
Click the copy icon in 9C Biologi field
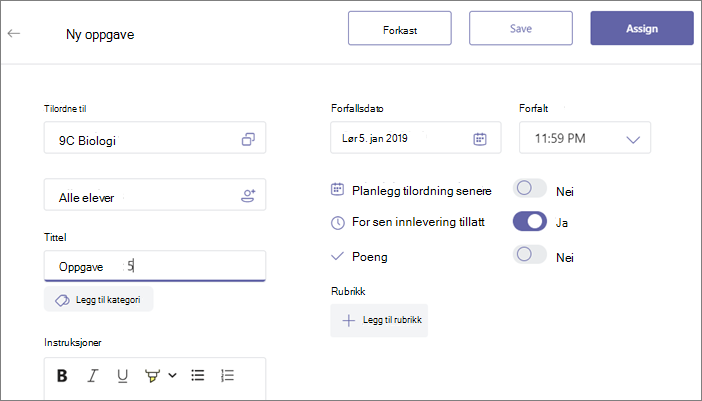click(x=248, y=139)
